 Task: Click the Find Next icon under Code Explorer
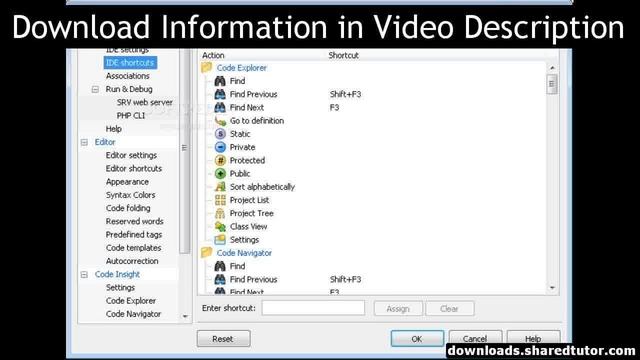click(220, 107)
